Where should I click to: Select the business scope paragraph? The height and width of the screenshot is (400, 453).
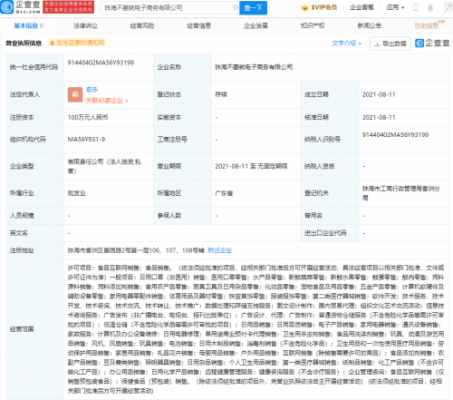tap(256, 329)
